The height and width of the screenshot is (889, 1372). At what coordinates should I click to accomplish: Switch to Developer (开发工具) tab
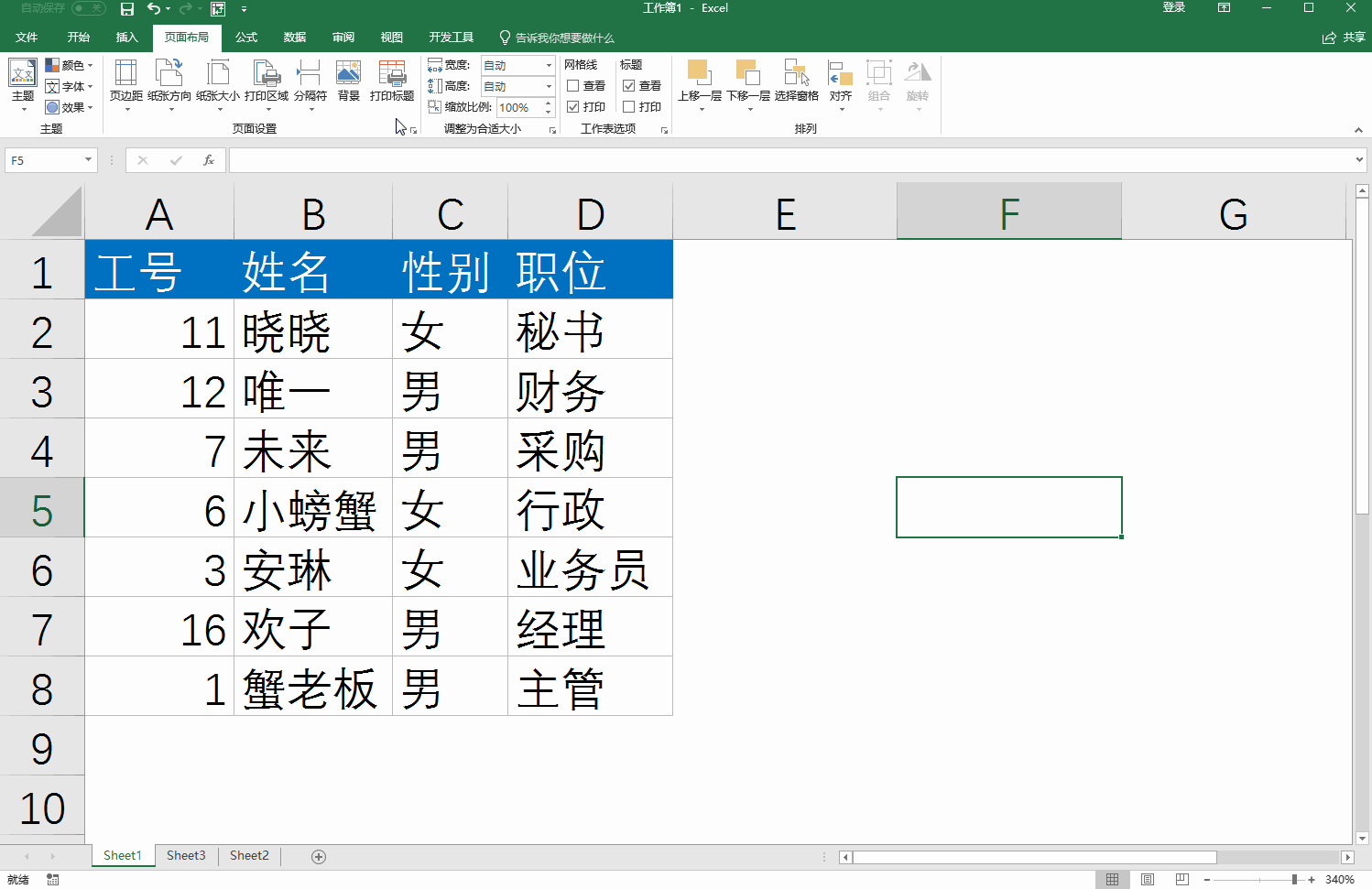[452, 38]
